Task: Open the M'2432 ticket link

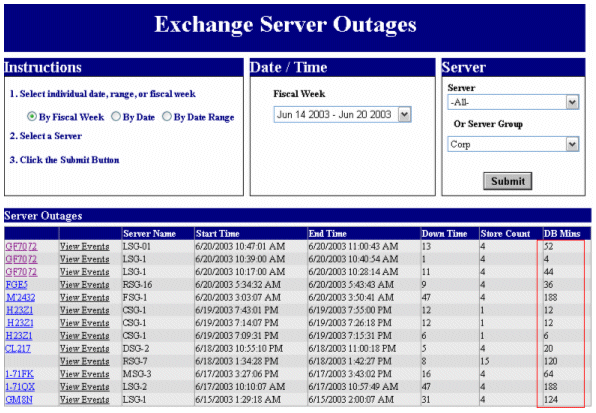Action: click(21, 297)
